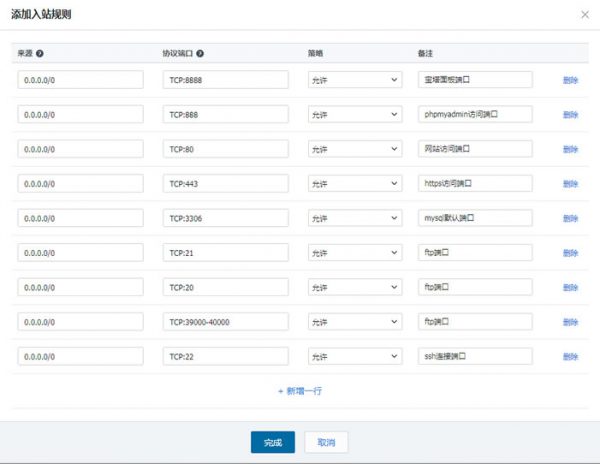This screenshot has height=464, width=600.
Task: Click the source field of the first row
Action: [x=80, y=80]
